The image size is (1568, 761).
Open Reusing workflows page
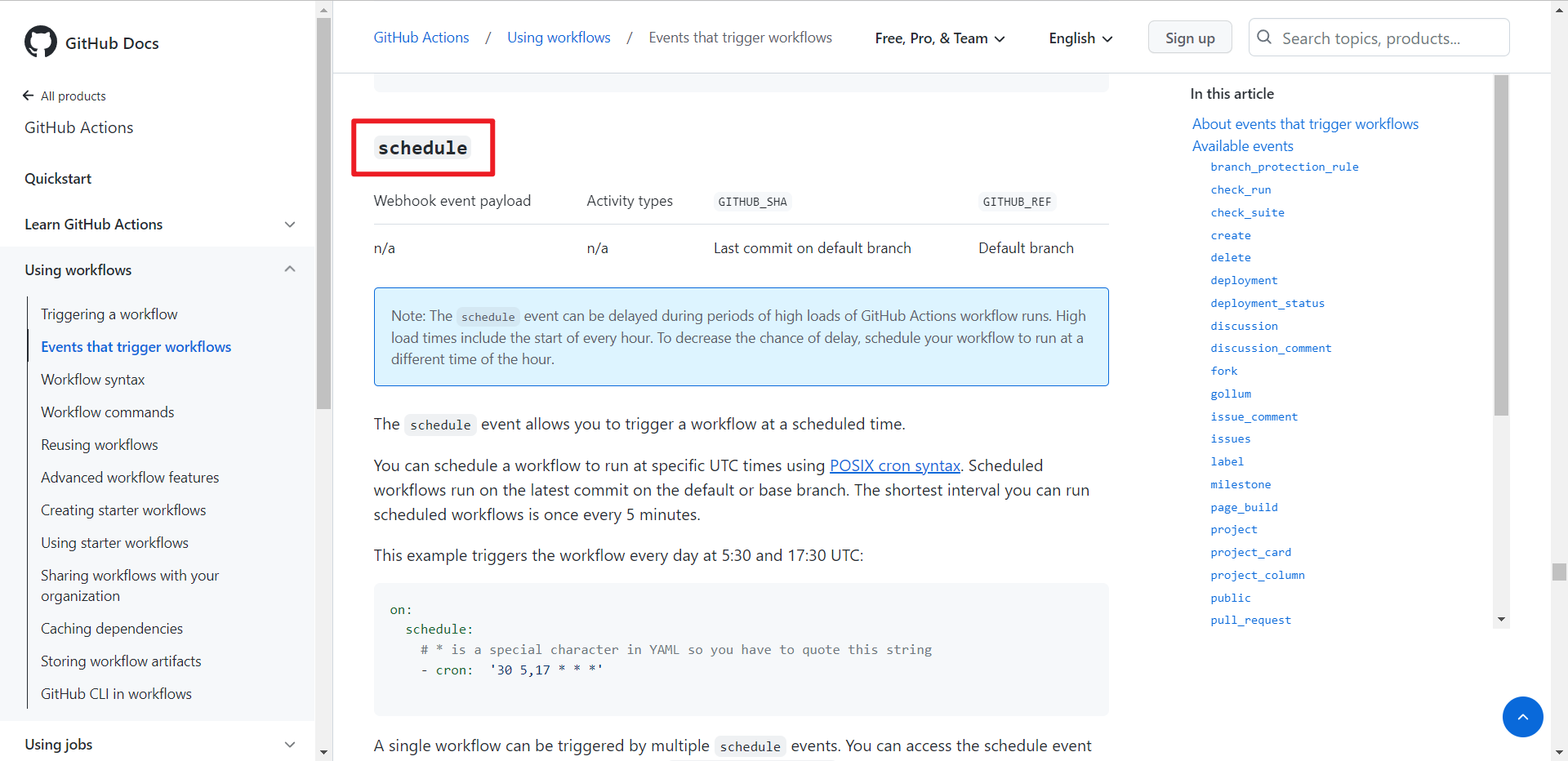99,445
